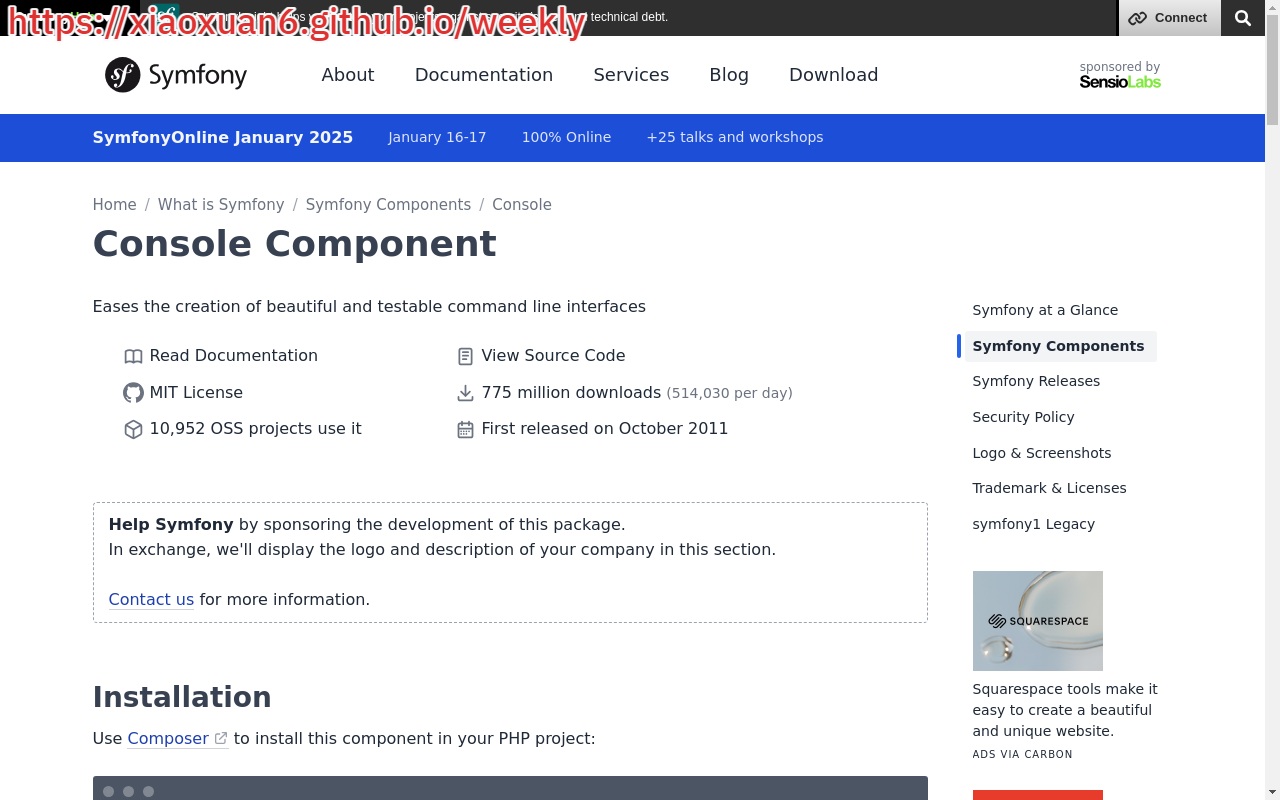Open the Services menu item
Viewport: 1280px width, 800px height.
[631, 75]
